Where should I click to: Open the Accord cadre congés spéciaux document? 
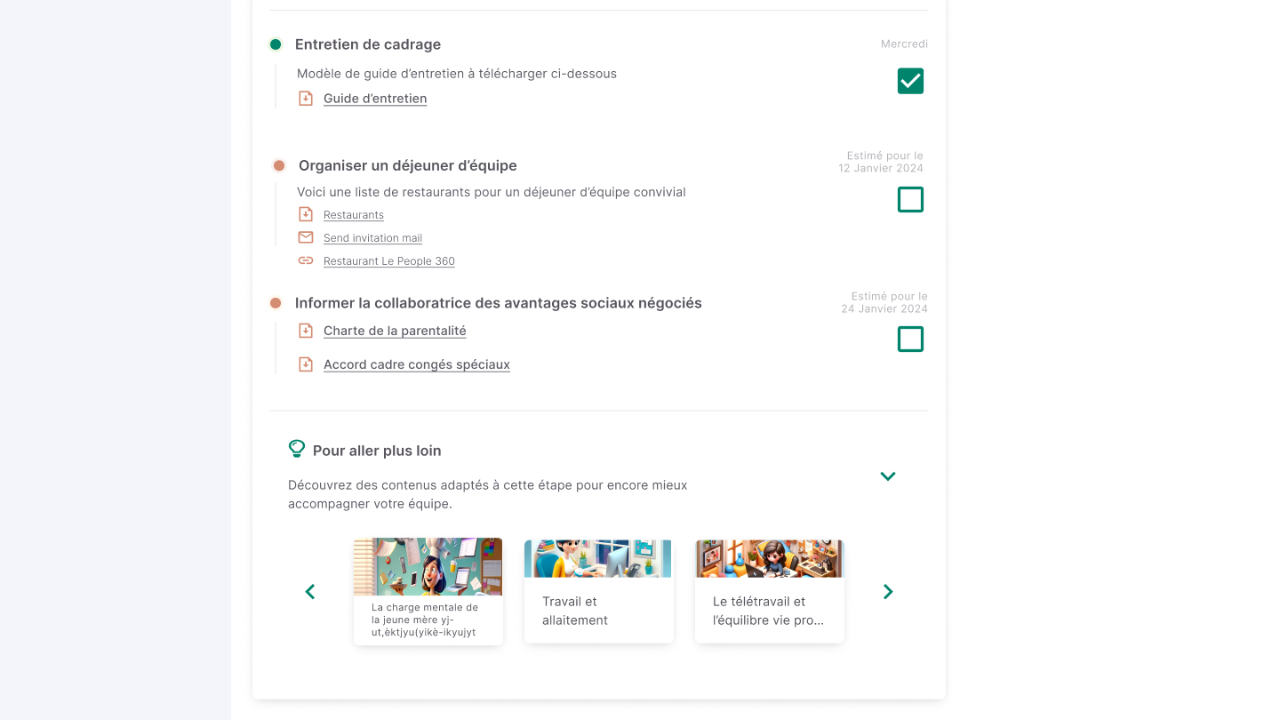(x=416, y=364)
